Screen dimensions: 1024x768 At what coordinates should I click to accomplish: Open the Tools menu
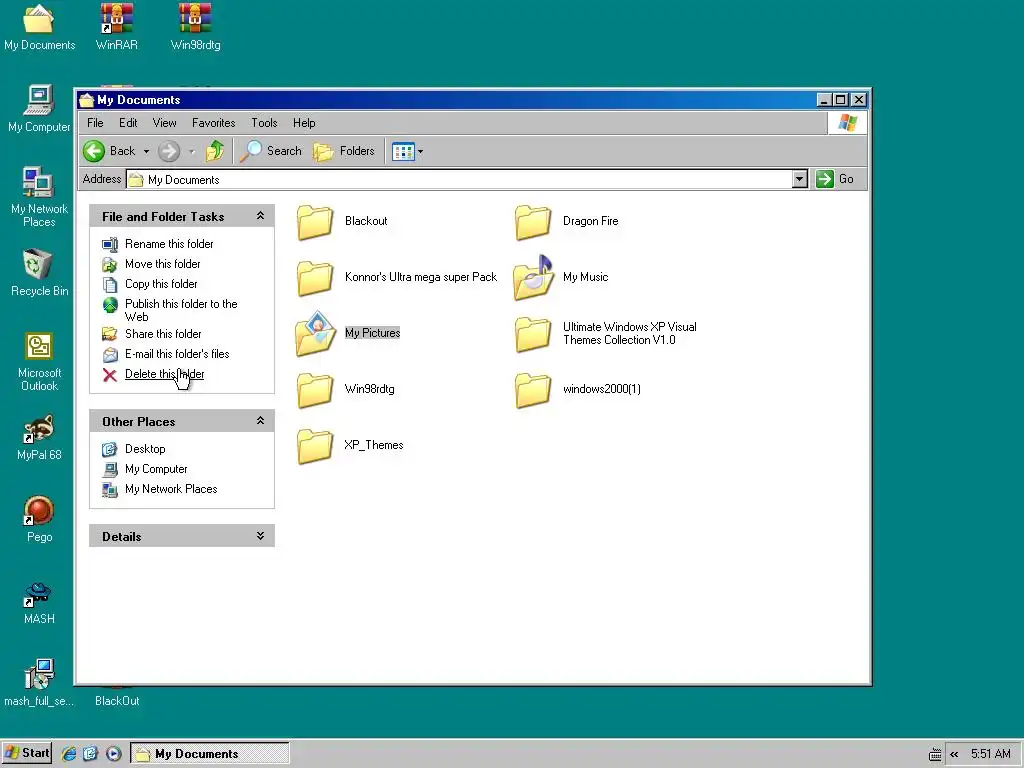(264, 123)
